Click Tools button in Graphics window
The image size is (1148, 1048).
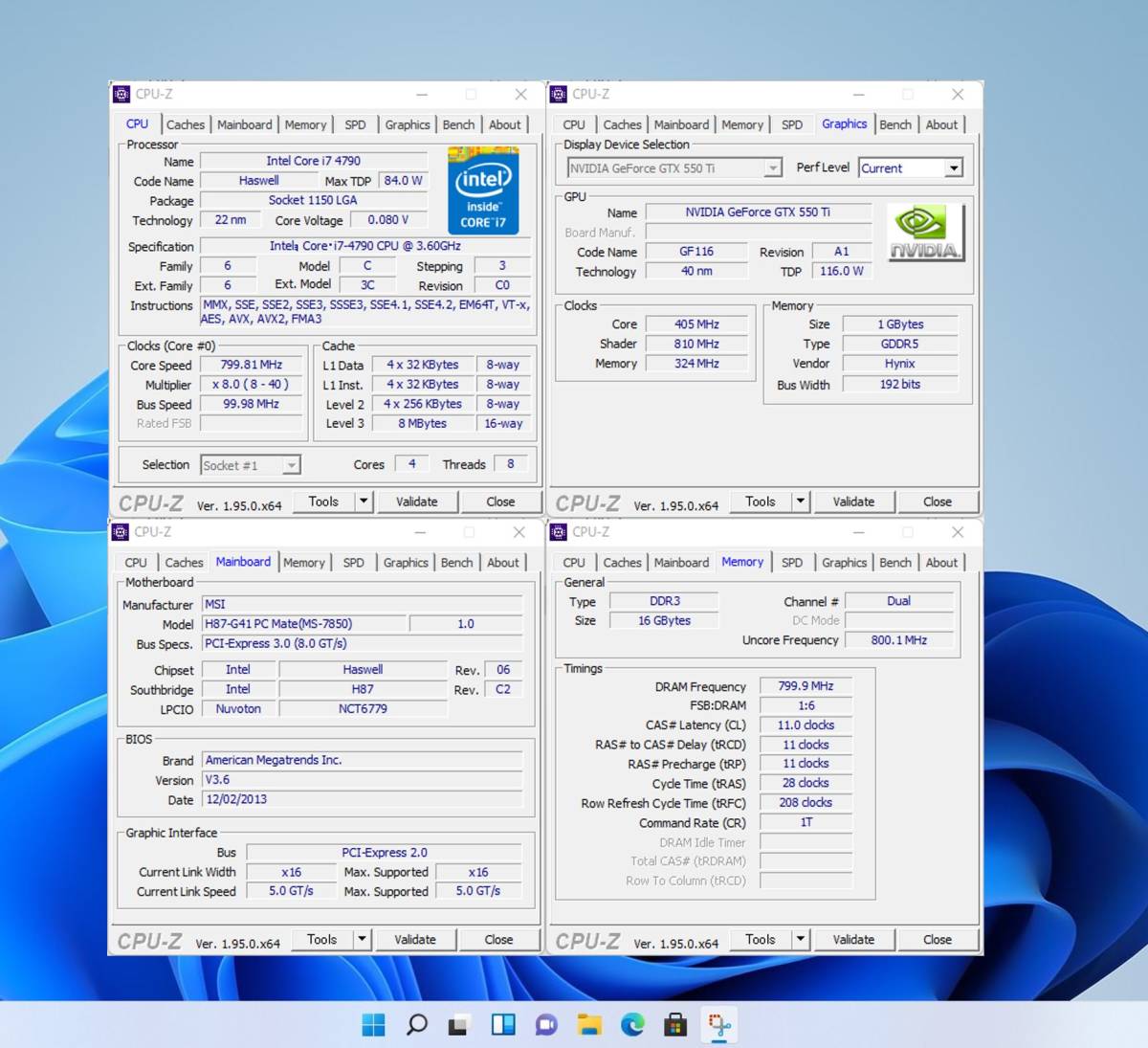point(761,502)
